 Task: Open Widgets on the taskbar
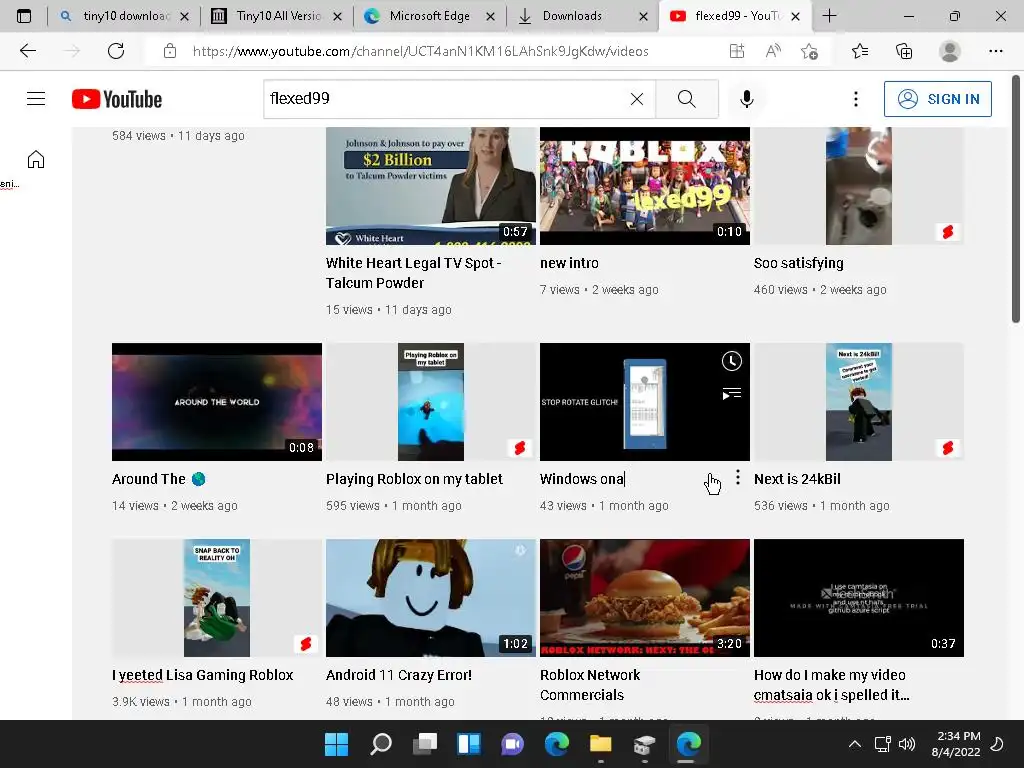click(x=469, y=744)
